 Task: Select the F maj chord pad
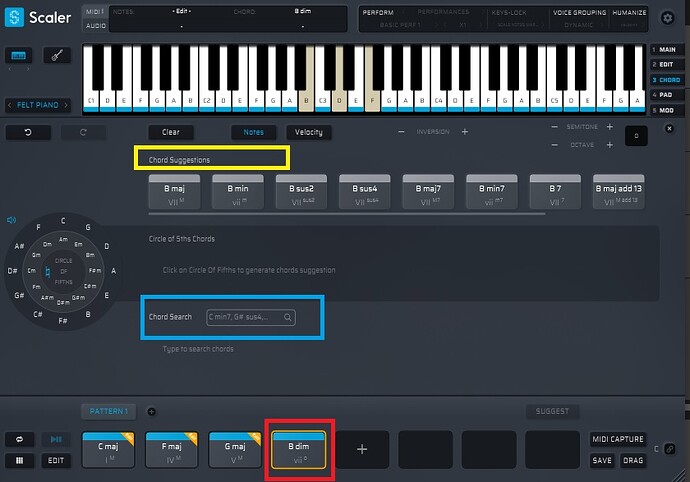[172, 449]
